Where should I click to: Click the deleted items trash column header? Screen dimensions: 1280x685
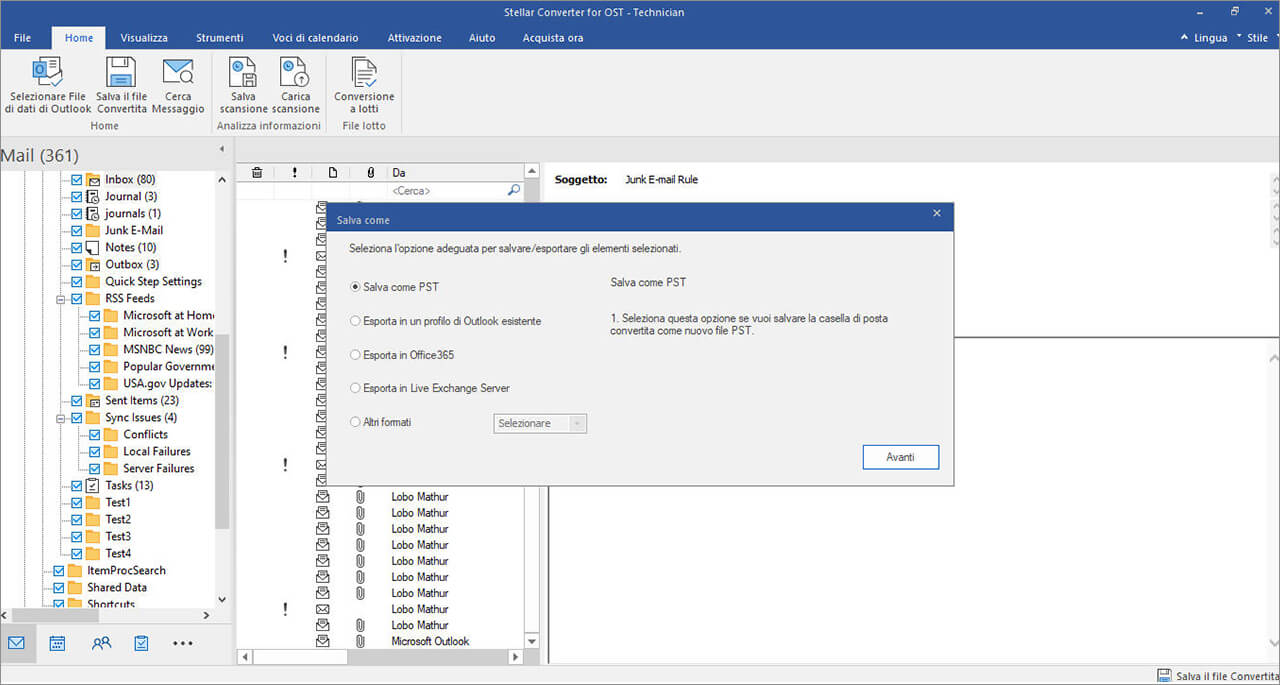coord(257,173)
